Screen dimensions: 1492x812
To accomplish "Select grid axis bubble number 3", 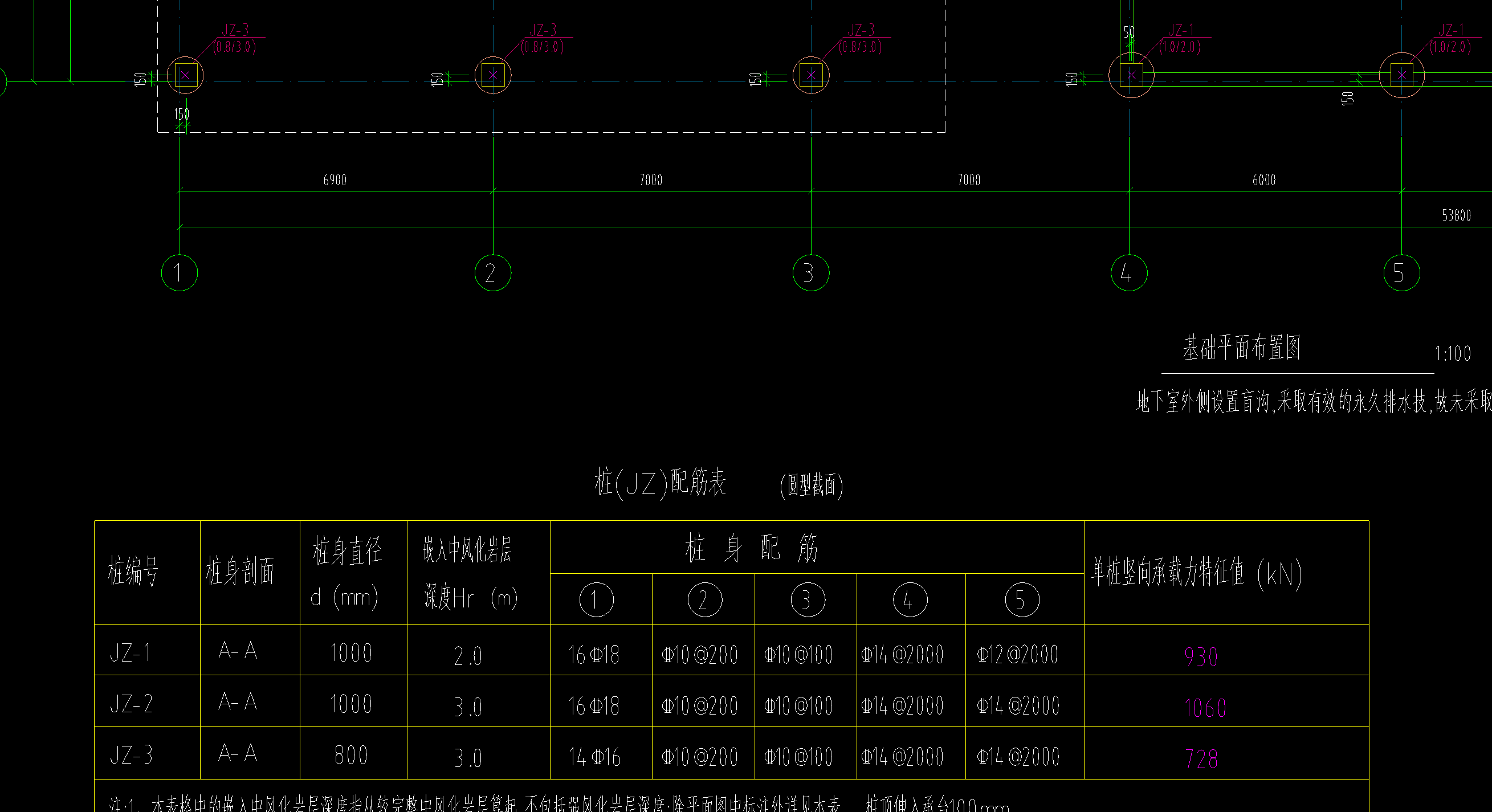I will click(810, 273).
